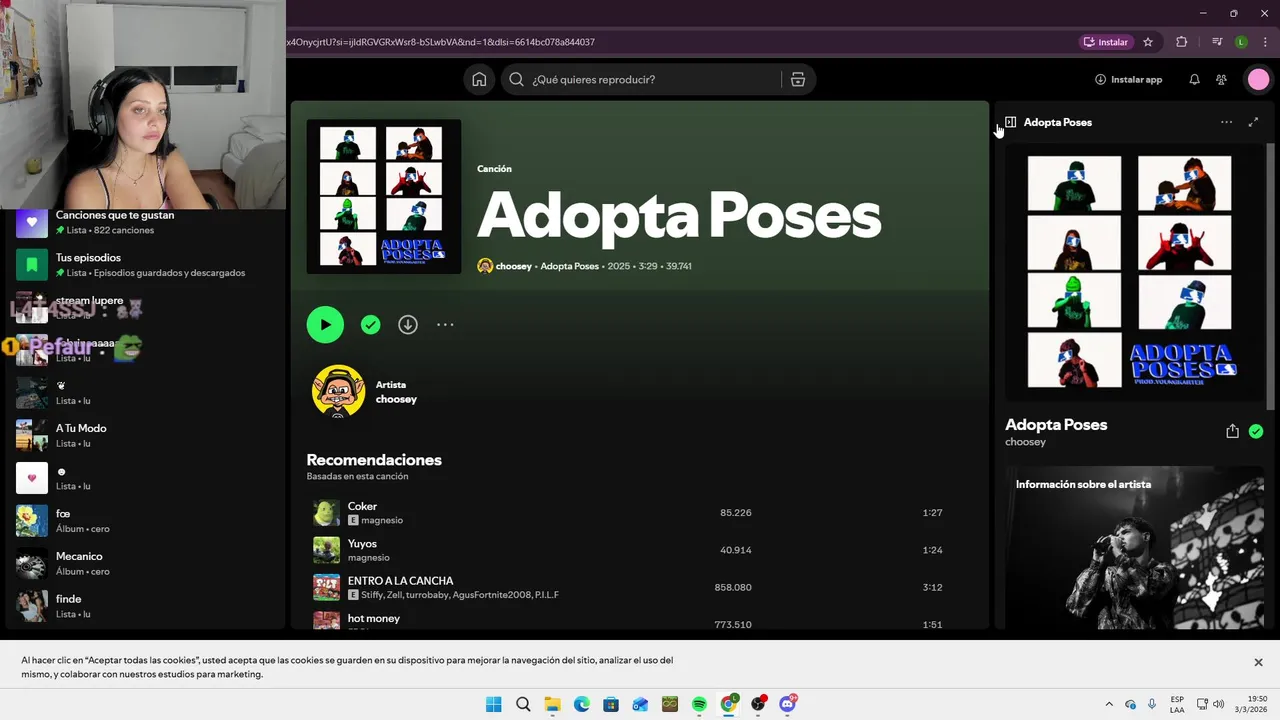Open browser media control icon
The image size is (1280, 720).
point(1217,42)
